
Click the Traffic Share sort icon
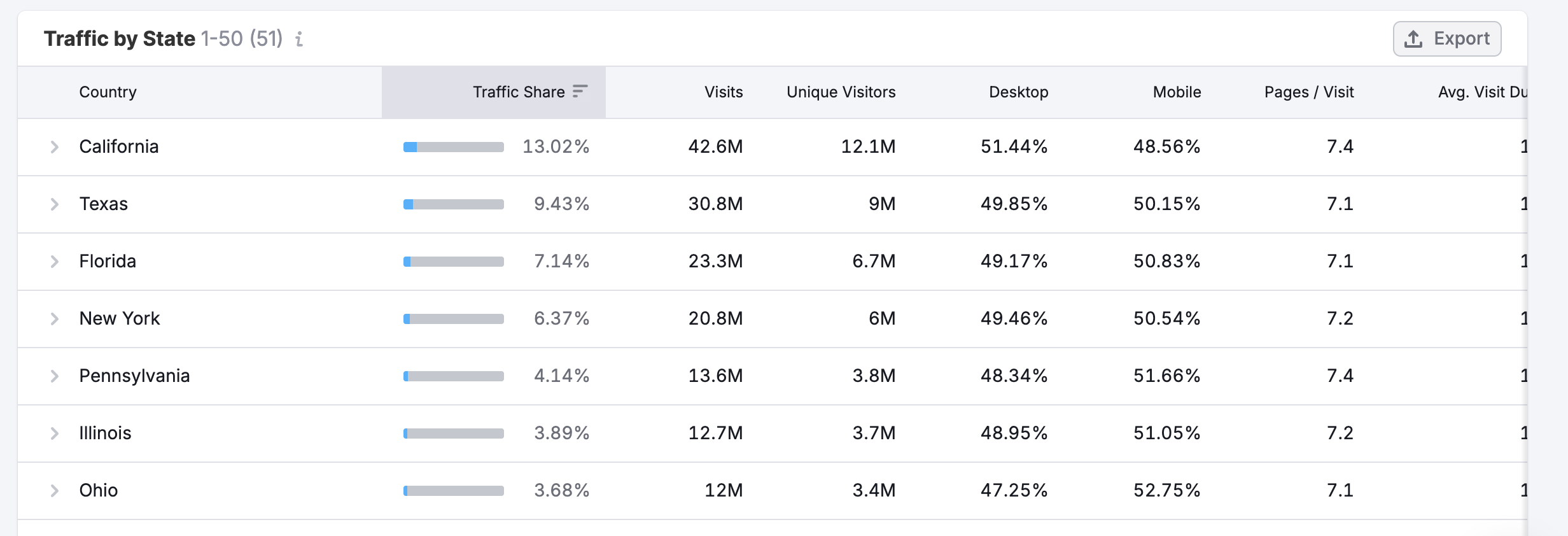(580, 92)
